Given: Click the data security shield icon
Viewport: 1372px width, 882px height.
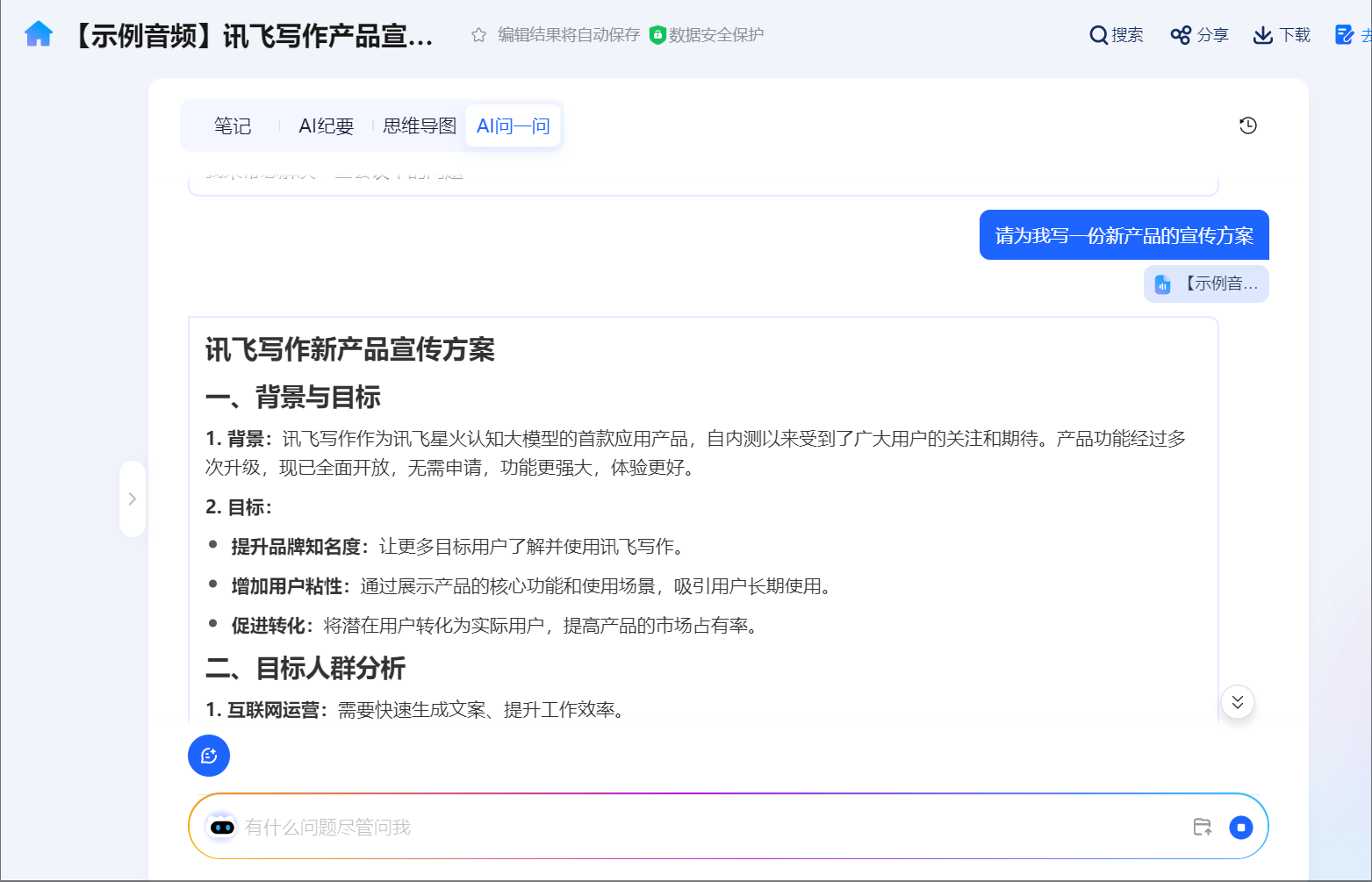Looking at the screenshot, I should coord(657,35).
